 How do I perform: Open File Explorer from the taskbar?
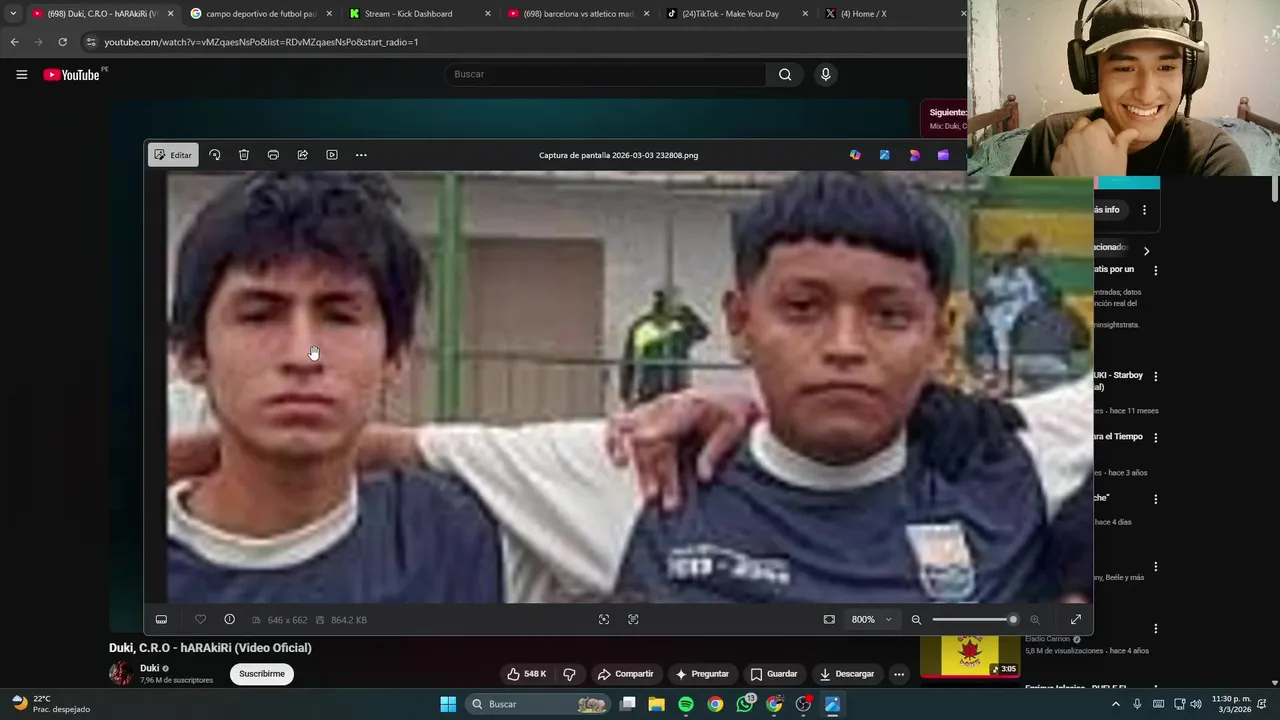(656, 704)
